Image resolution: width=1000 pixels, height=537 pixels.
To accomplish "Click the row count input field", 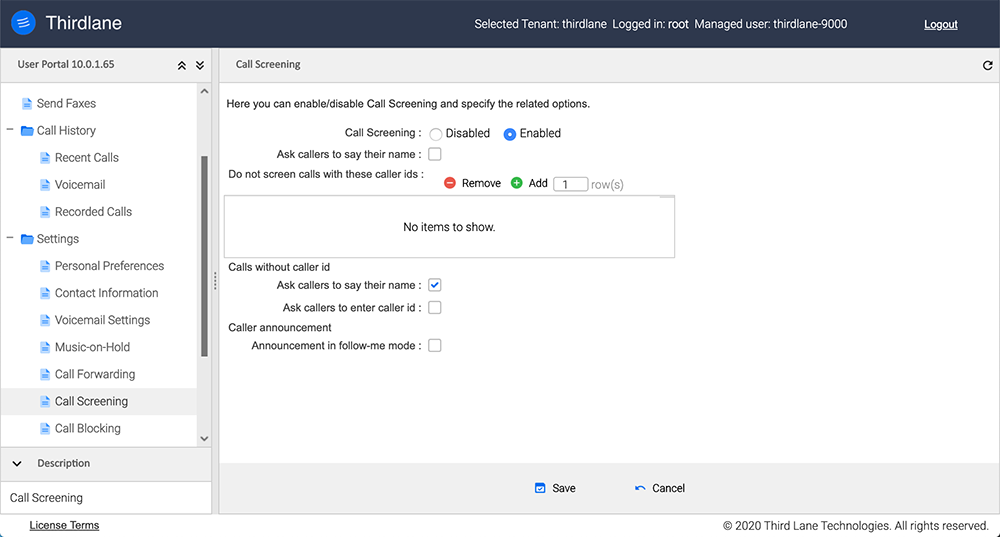I will (x=570, y=184).
